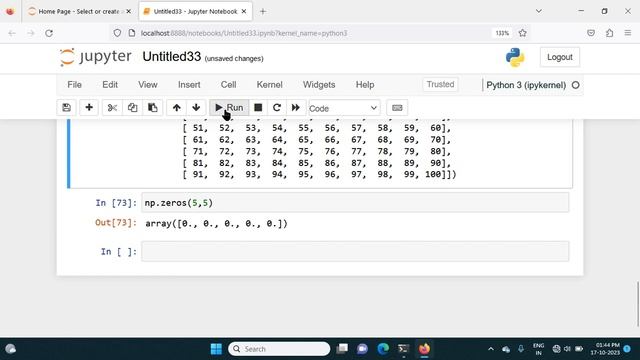Open the Kernel menu
Image resolution: width=640 pixels, height=360 pixels.
coord(269,85)
